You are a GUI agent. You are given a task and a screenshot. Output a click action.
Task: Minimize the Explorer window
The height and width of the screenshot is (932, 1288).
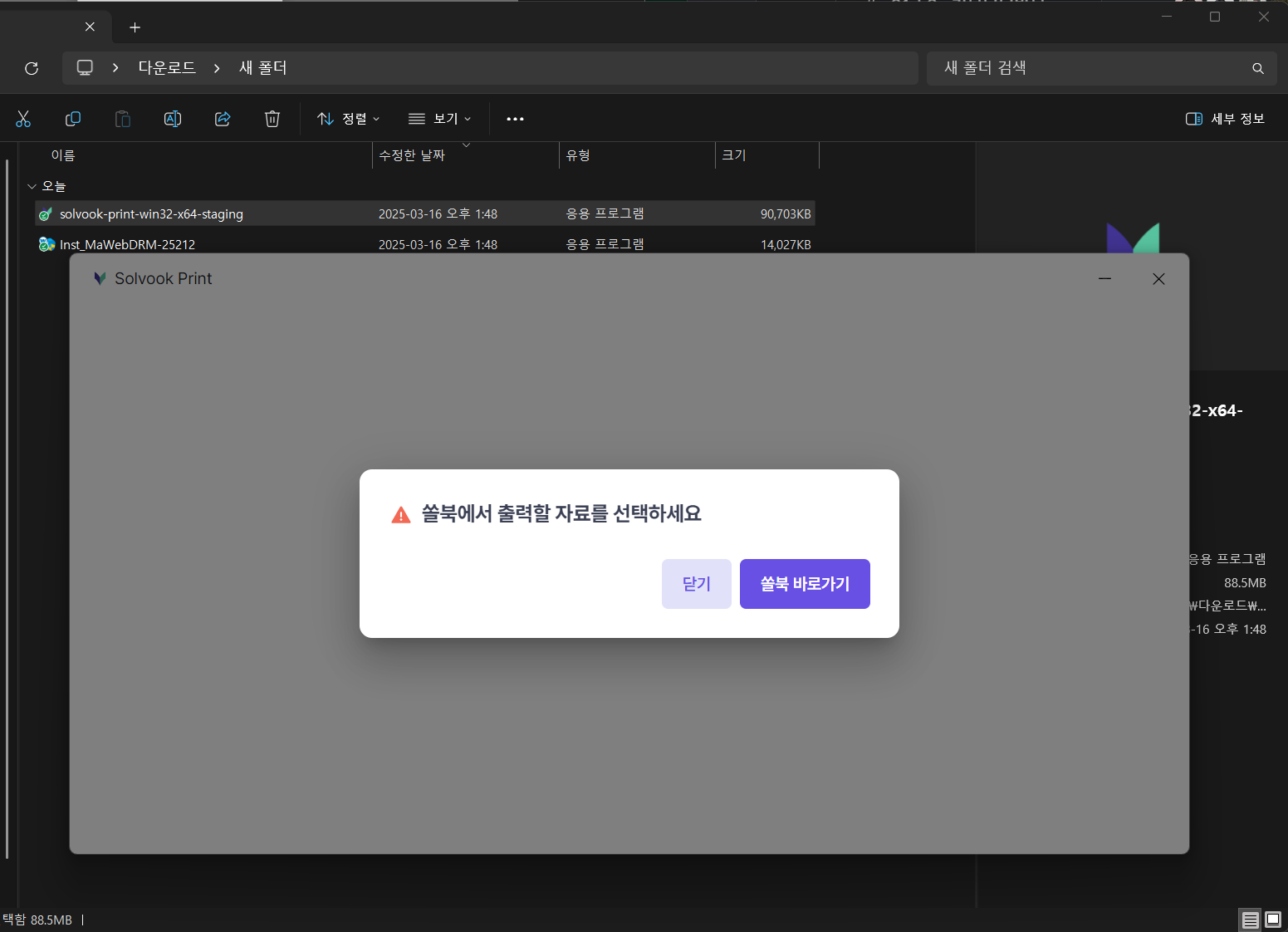[1167, 17]
